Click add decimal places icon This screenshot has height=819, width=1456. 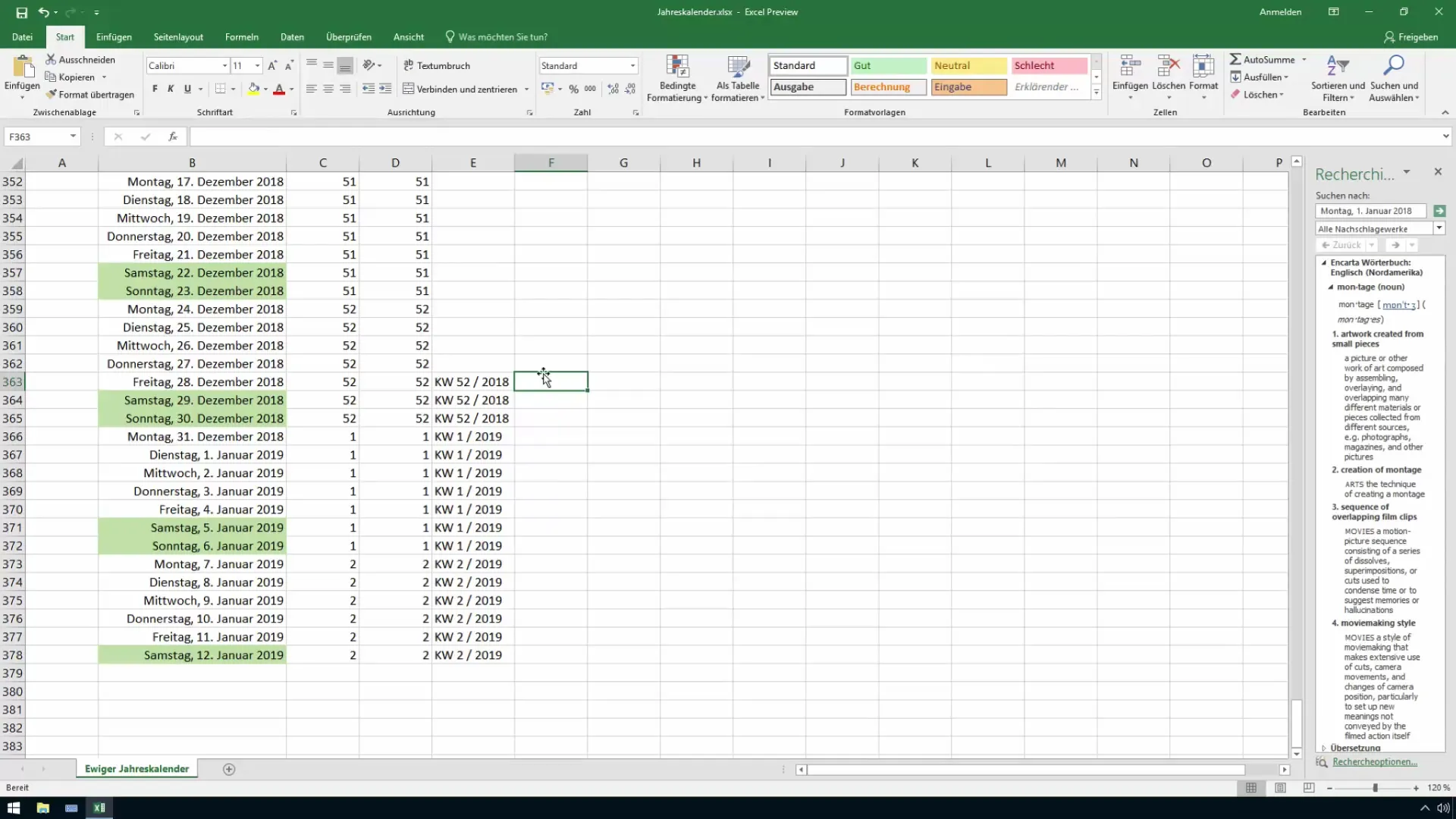click(x=613, y=89)
